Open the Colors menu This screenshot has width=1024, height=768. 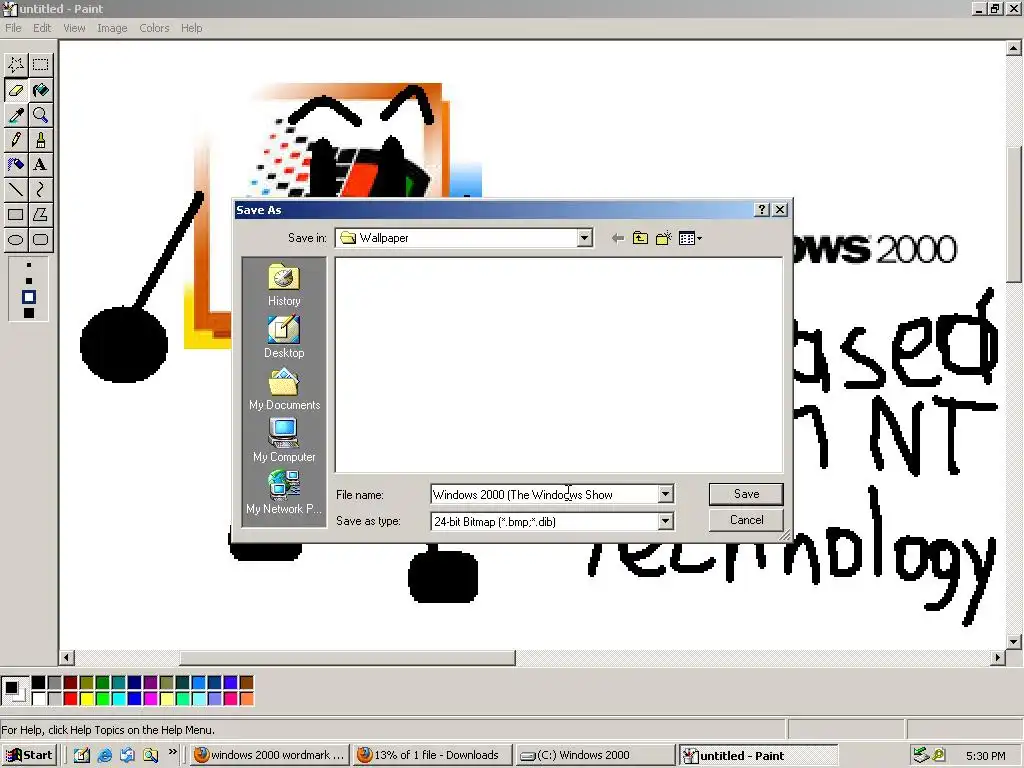154,28
